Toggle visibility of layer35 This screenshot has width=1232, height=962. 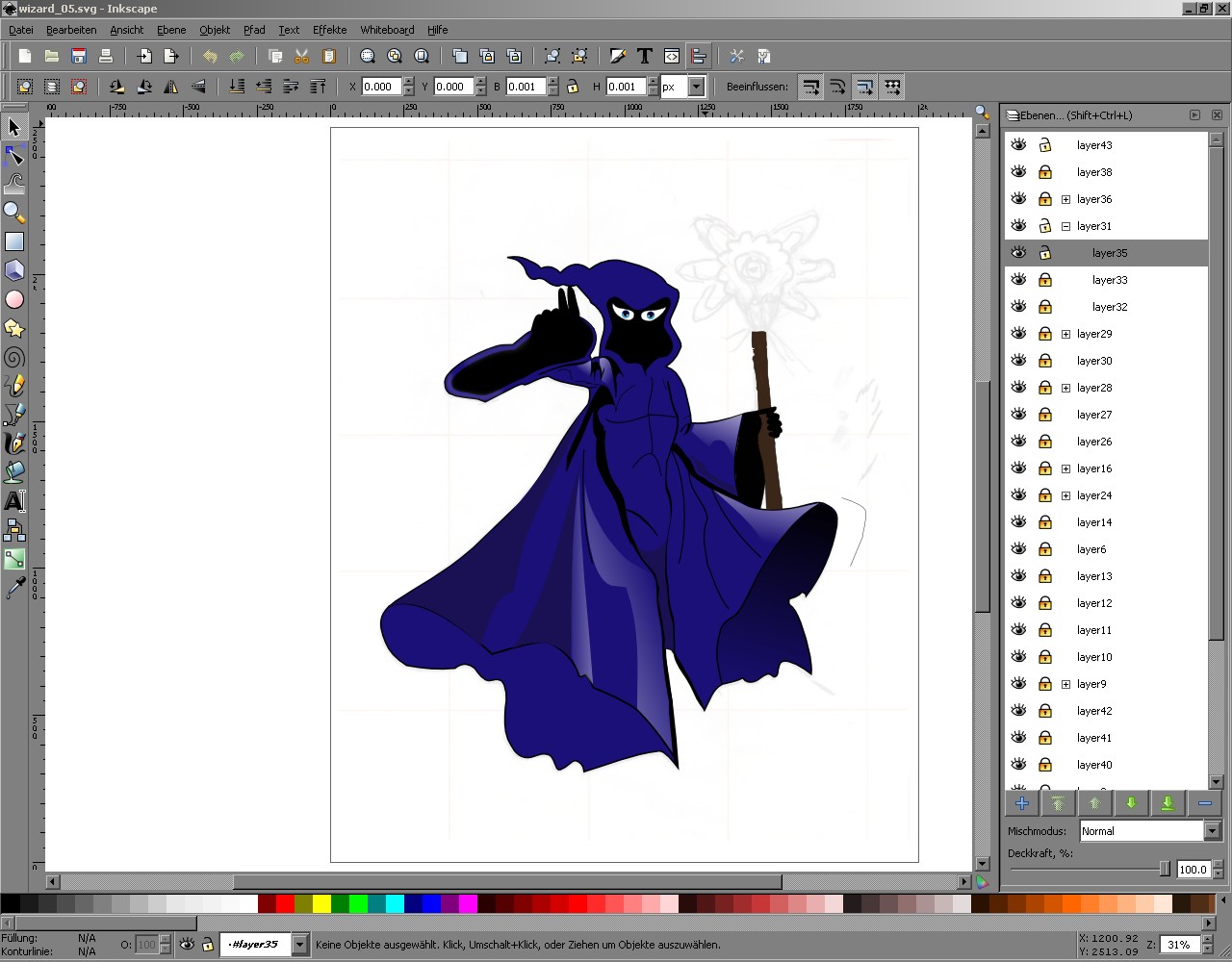[x=1018, y=253]
